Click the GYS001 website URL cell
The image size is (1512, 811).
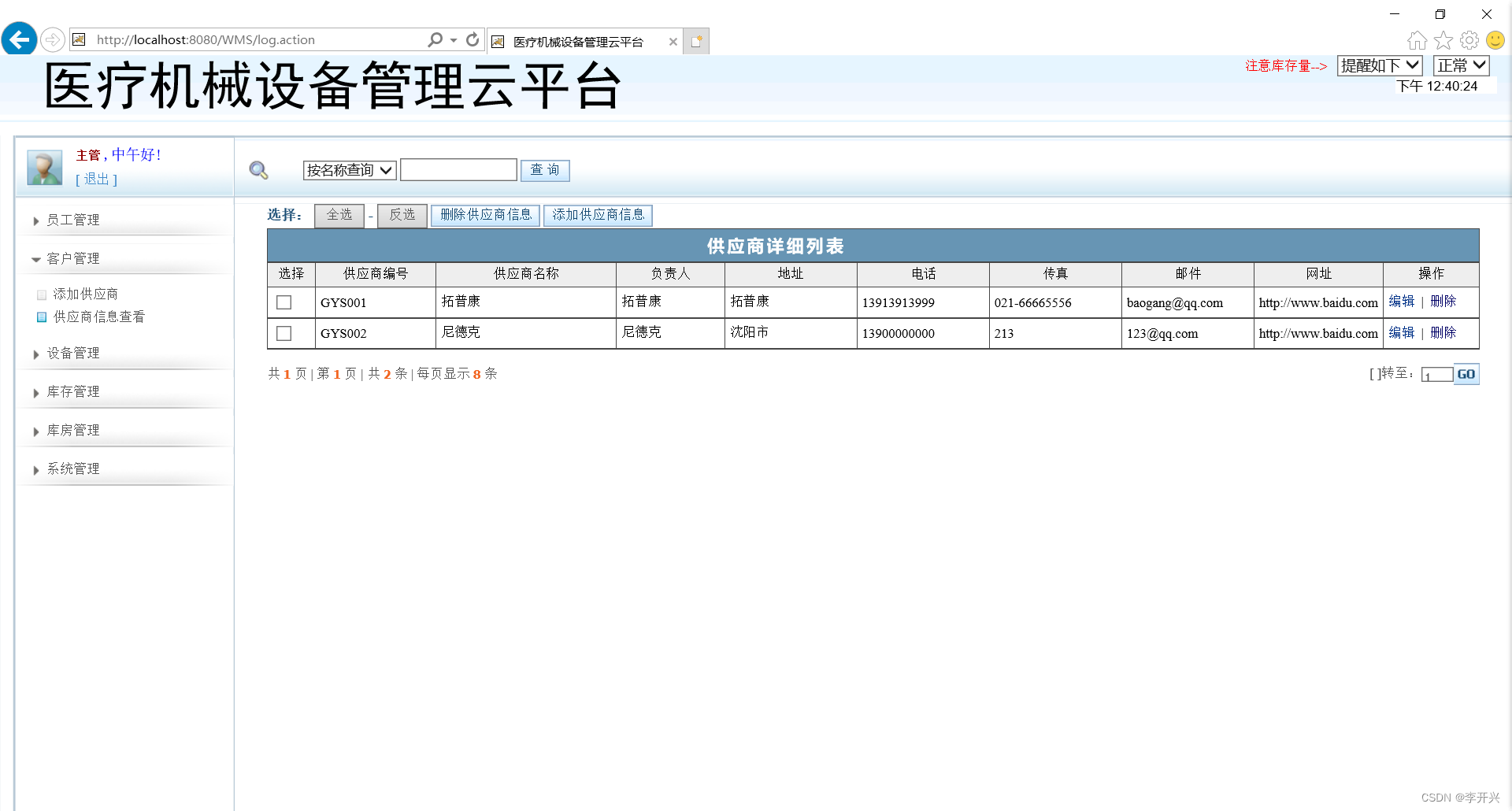pos(1318,303)
